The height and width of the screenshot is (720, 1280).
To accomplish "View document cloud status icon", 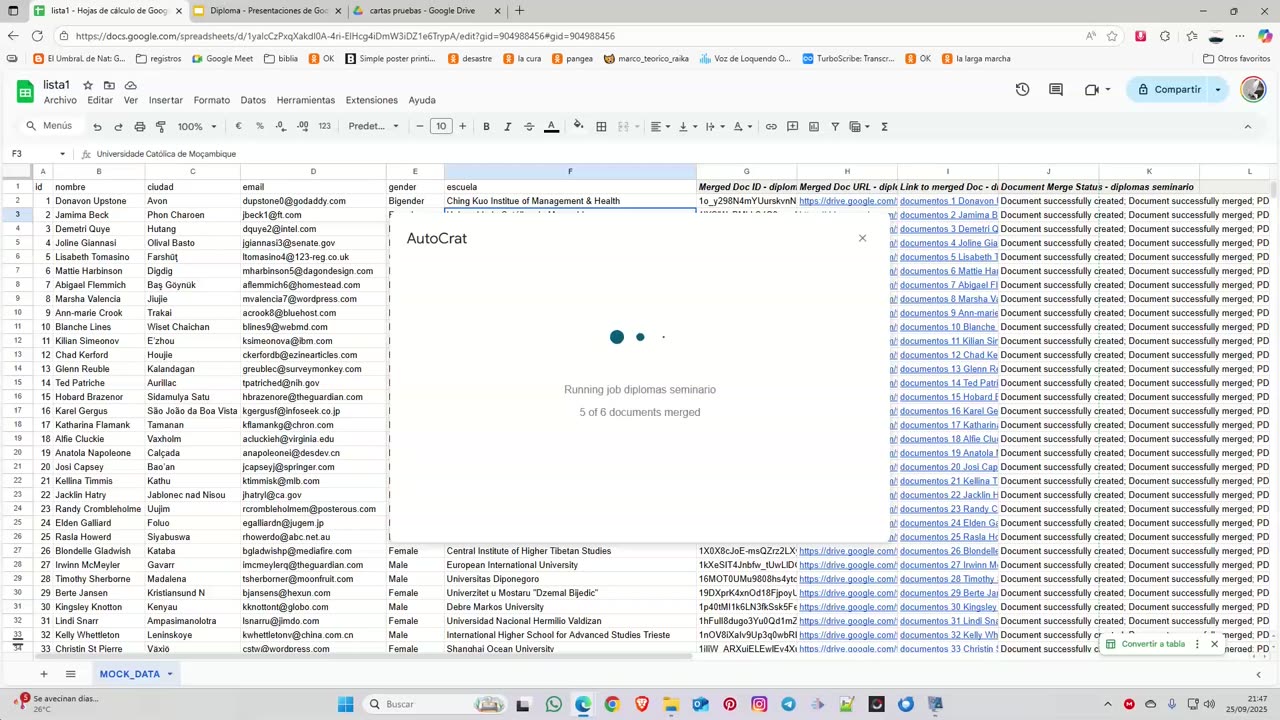I will click(130, 85).
